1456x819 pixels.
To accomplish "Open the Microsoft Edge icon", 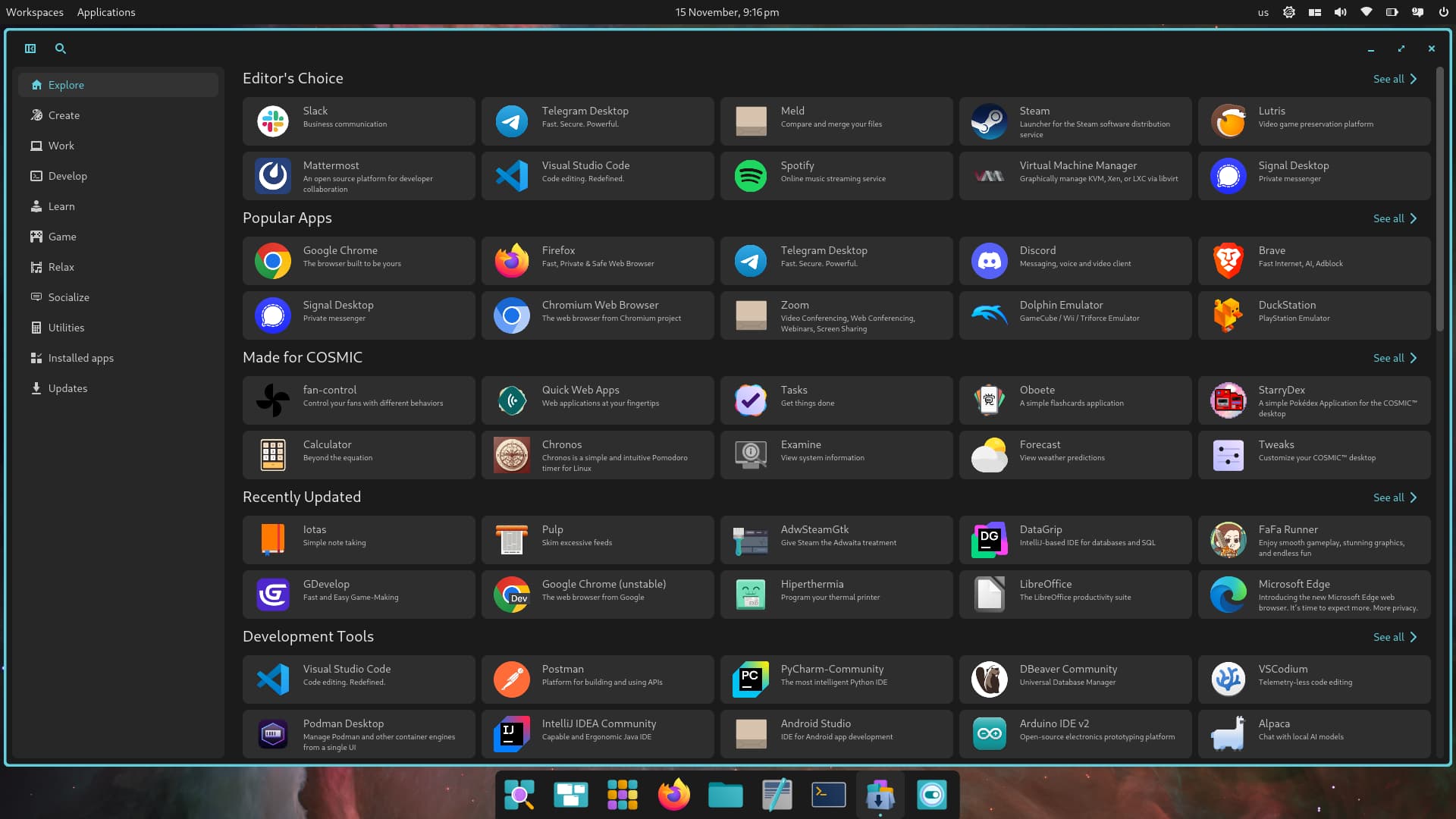I will coord(1228,595).
